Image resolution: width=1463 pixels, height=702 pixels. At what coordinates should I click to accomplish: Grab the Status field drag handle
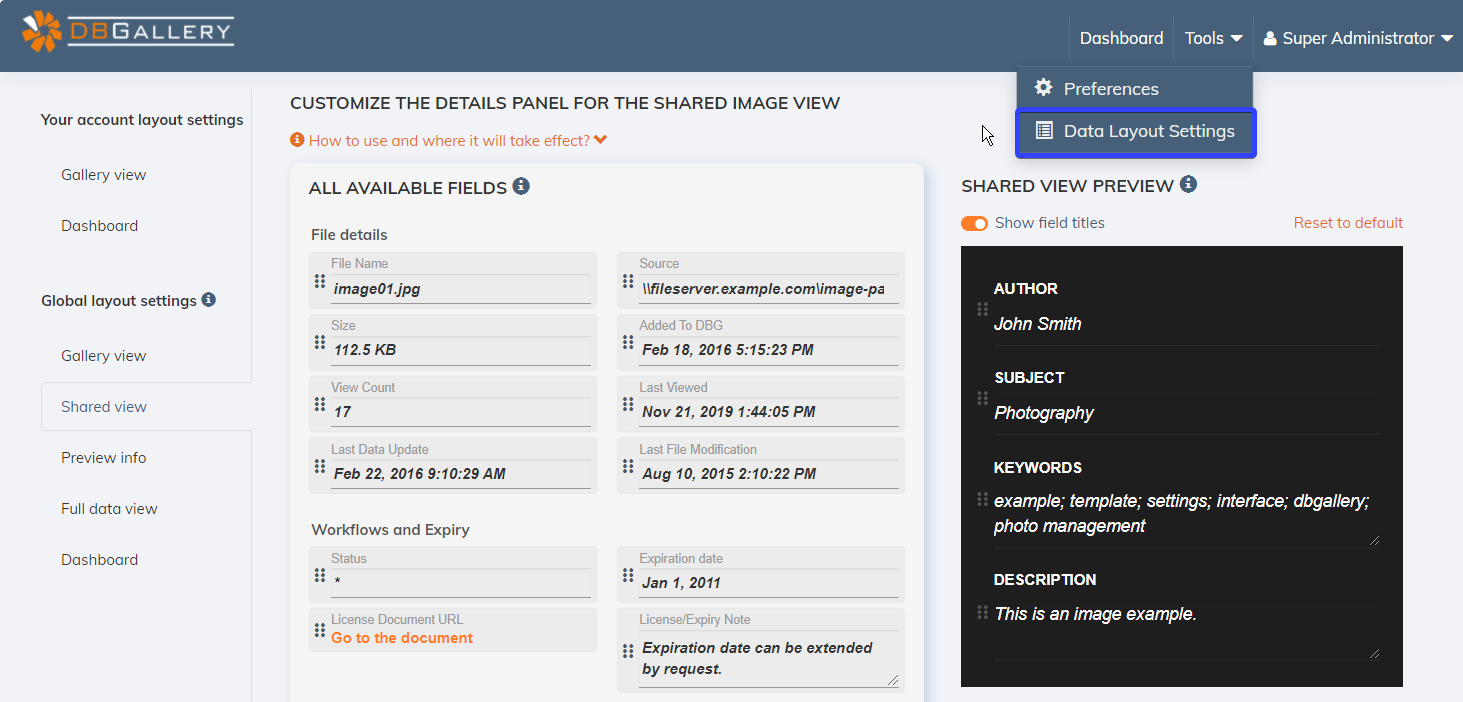(x=320, y=575)
